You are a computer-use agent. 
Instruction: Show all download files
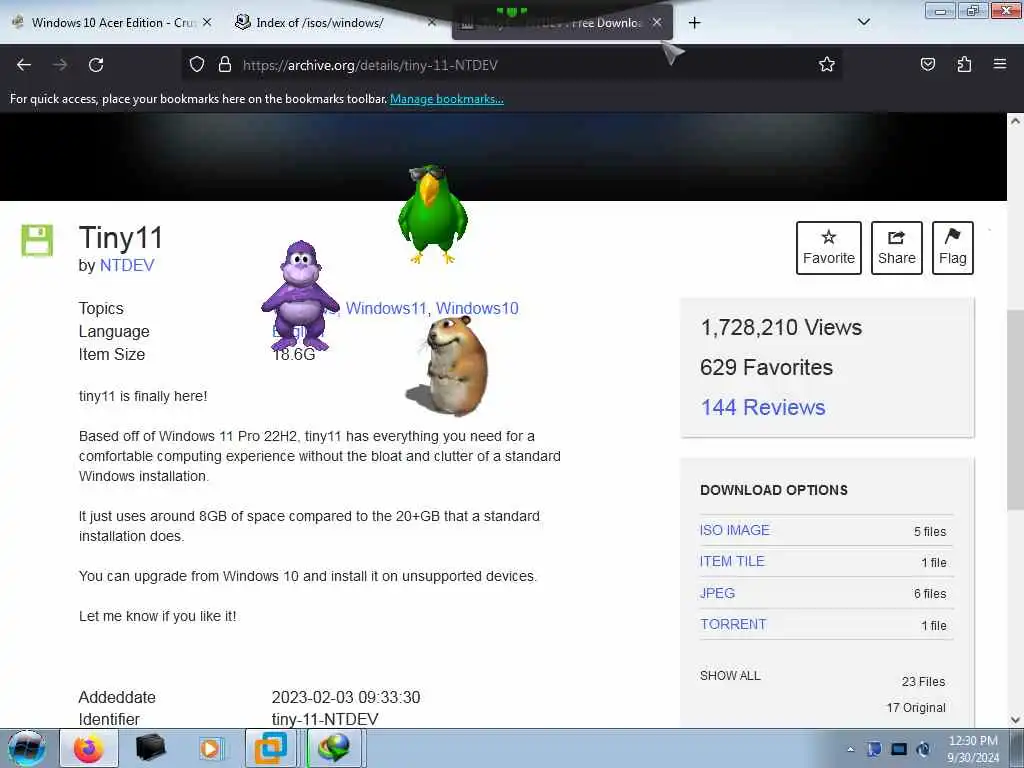click(x=730, y=676)
